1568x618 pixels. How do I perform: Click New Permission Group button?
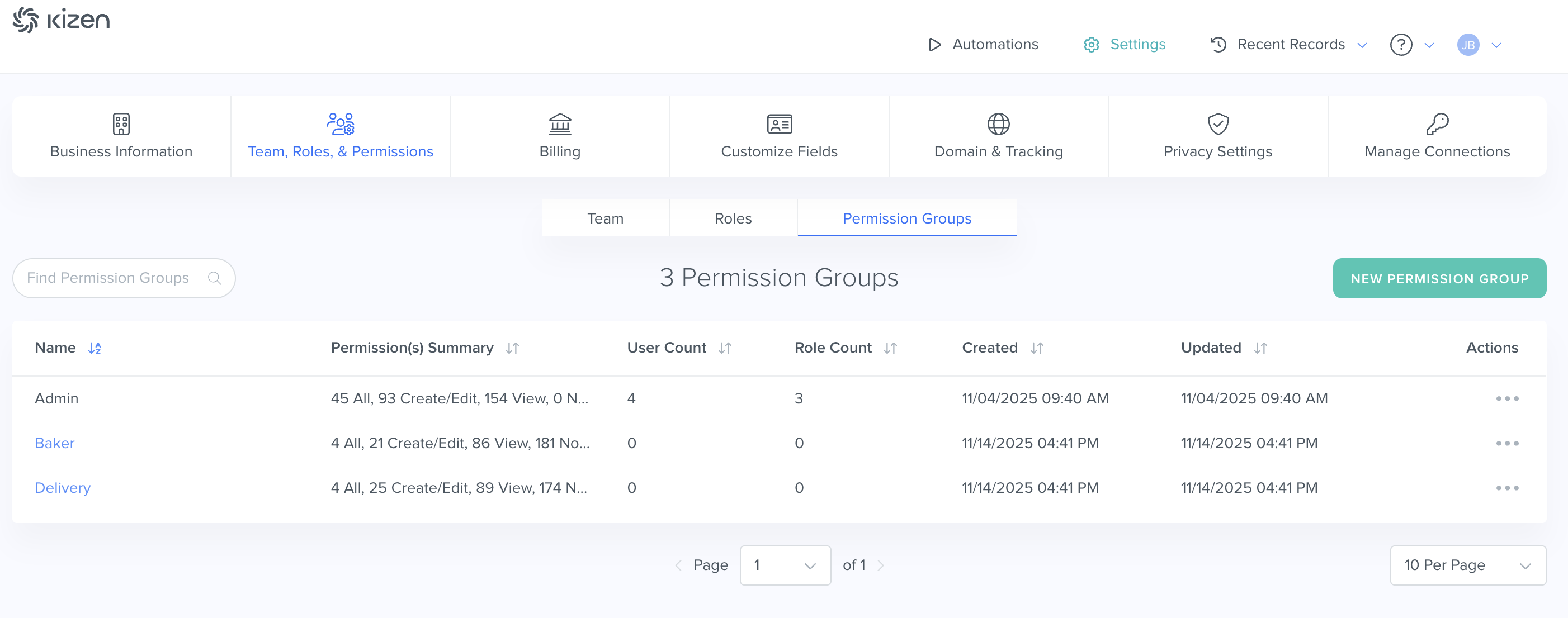(1439, 279)
